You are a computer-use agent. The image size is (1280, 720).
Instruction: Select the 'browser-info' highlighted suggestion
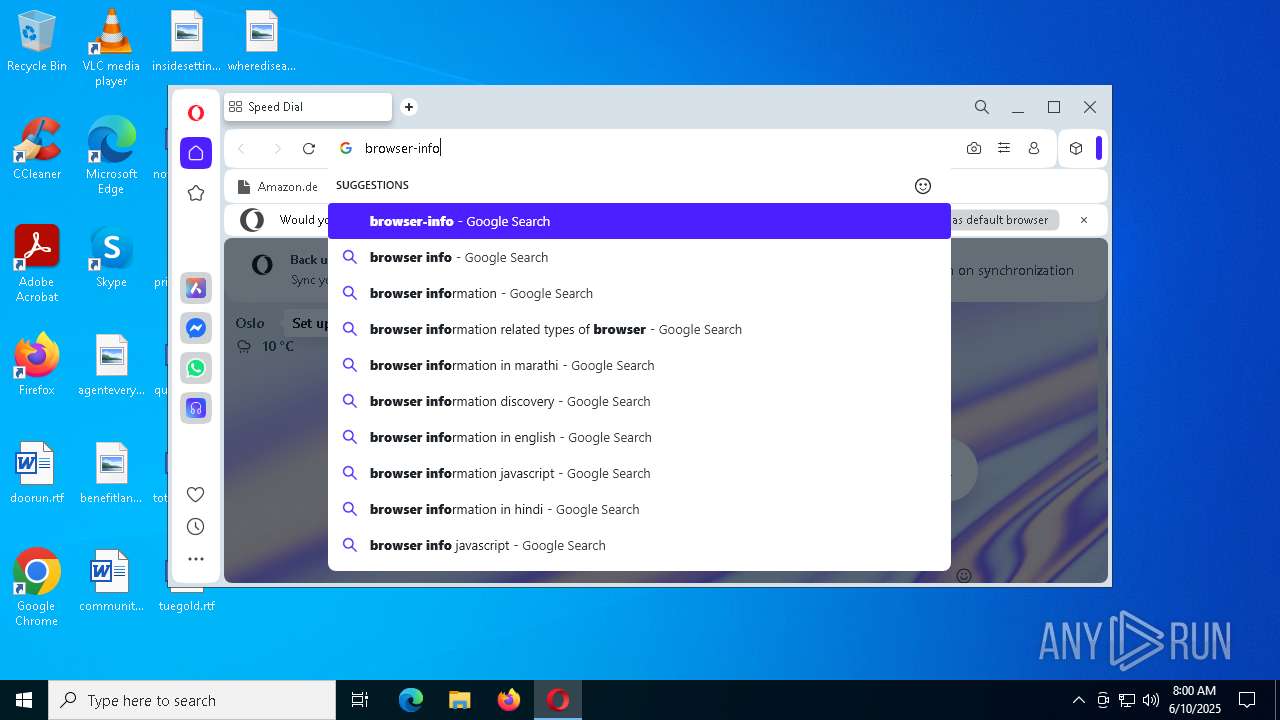(639, 221)
